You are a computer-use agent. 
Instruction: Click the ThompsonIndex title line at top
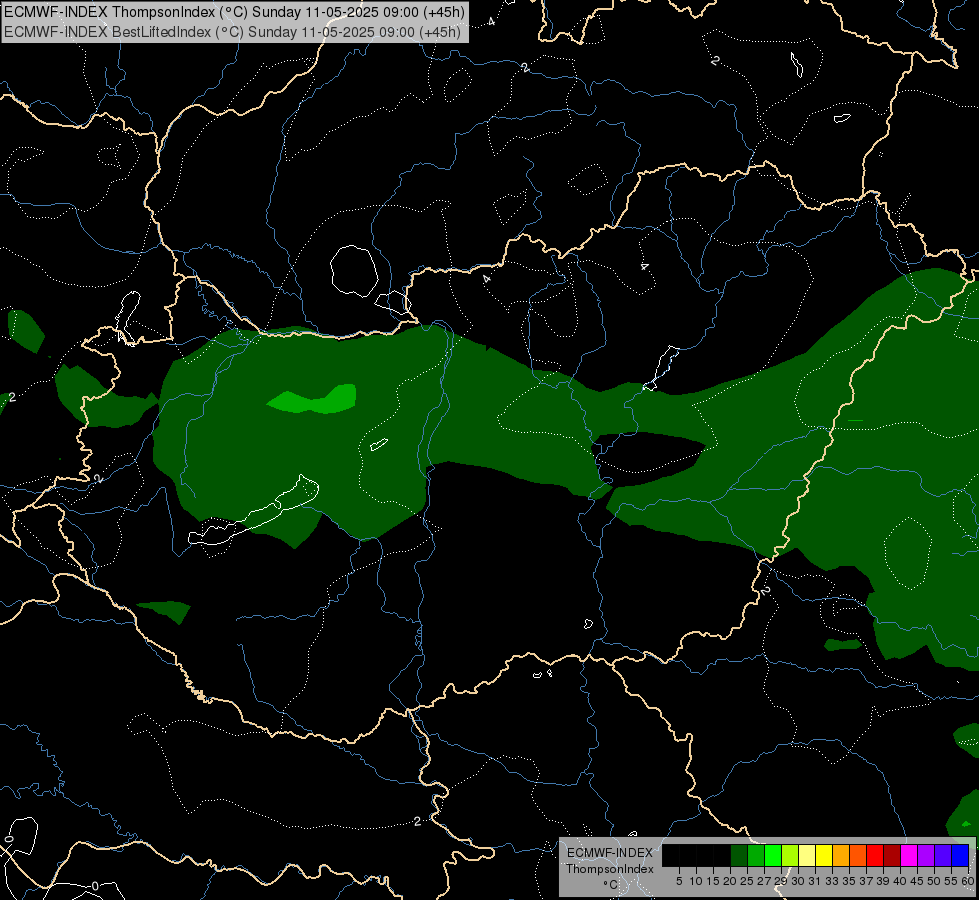coord(233,12)
